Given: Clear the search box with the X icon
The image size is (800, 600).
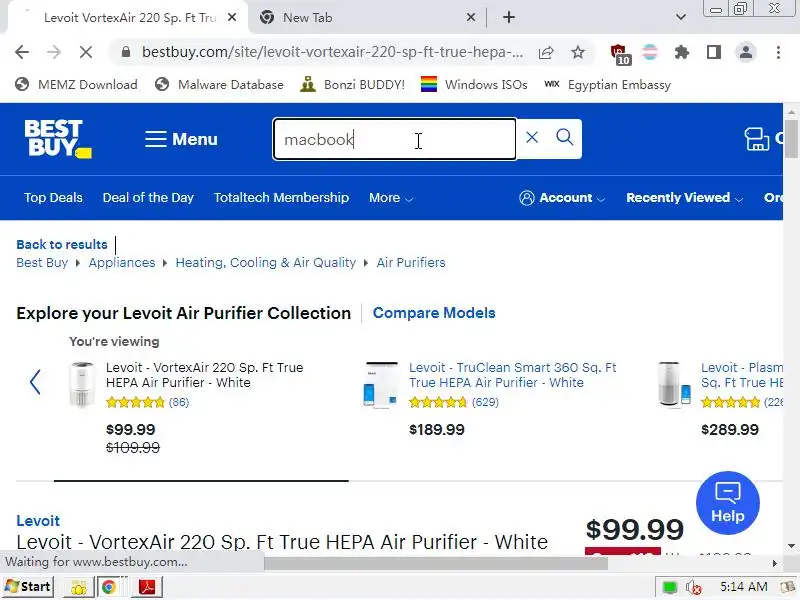Looking at the screenshot, I should coord(532,138).
